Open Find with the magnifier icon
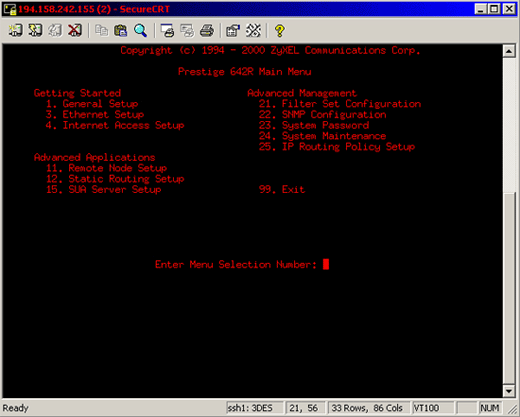This screenshot has width=520, height=417. coord(140,30)
